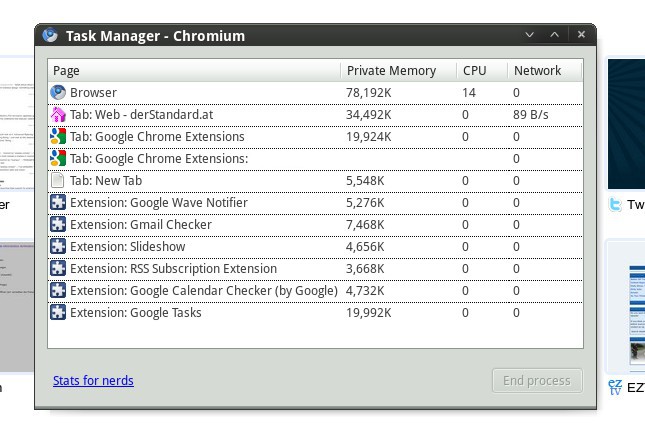Click the puzzle icon beside Google Wave Notifier

click(x=58, y=203)
